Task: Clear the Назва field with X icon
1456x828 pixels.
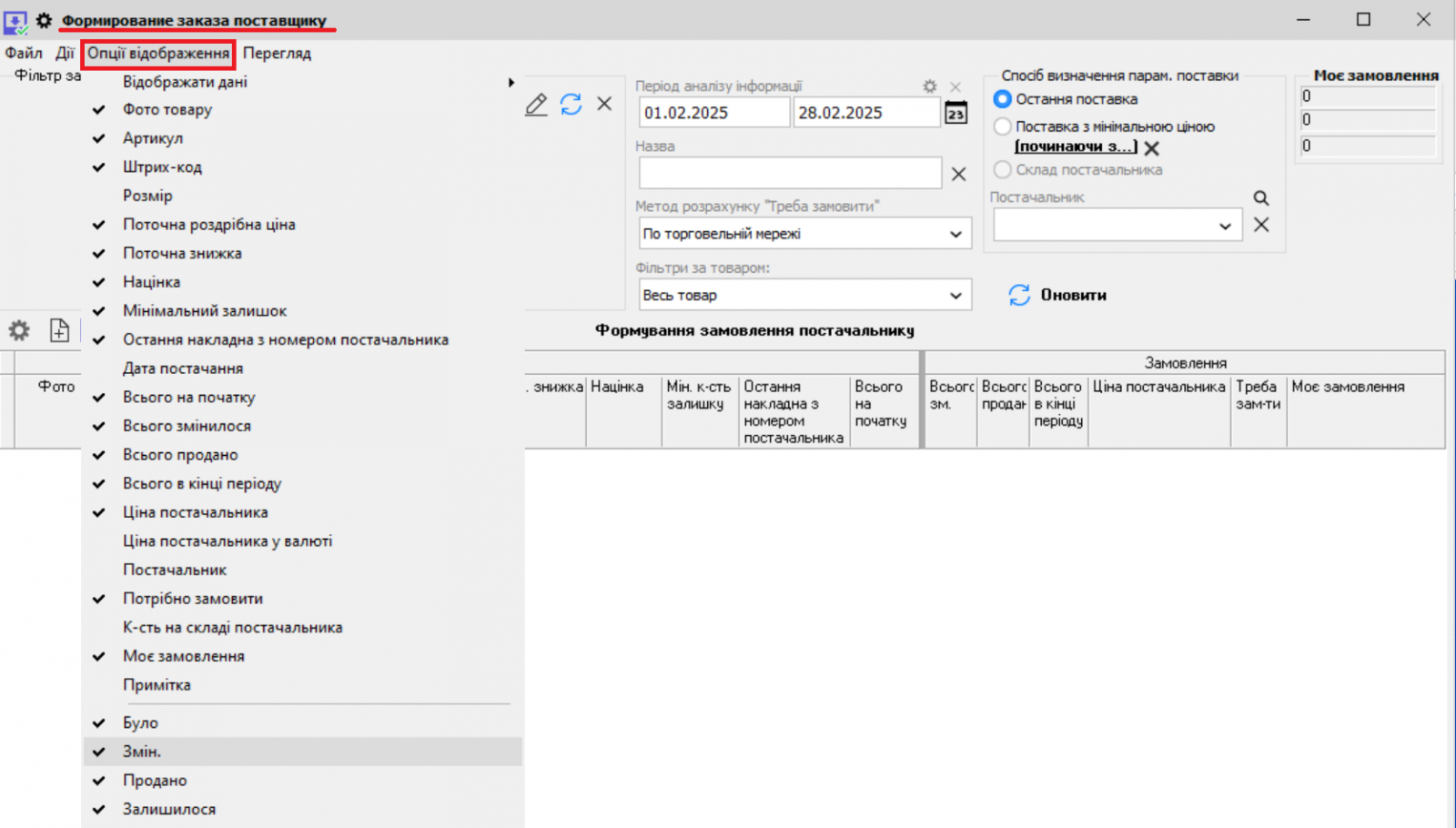Action: [958, 174]
